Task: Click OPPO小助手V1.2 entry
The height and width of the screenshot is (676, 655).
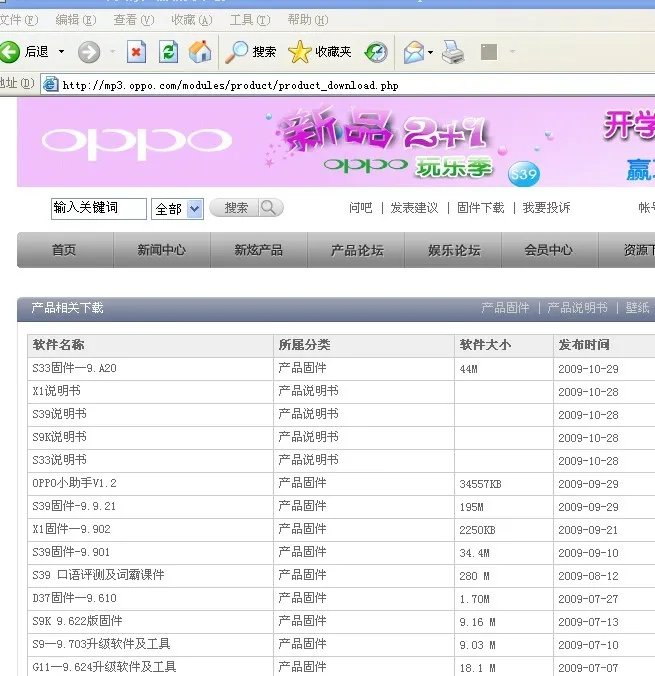Action: (x=74, y=483)
